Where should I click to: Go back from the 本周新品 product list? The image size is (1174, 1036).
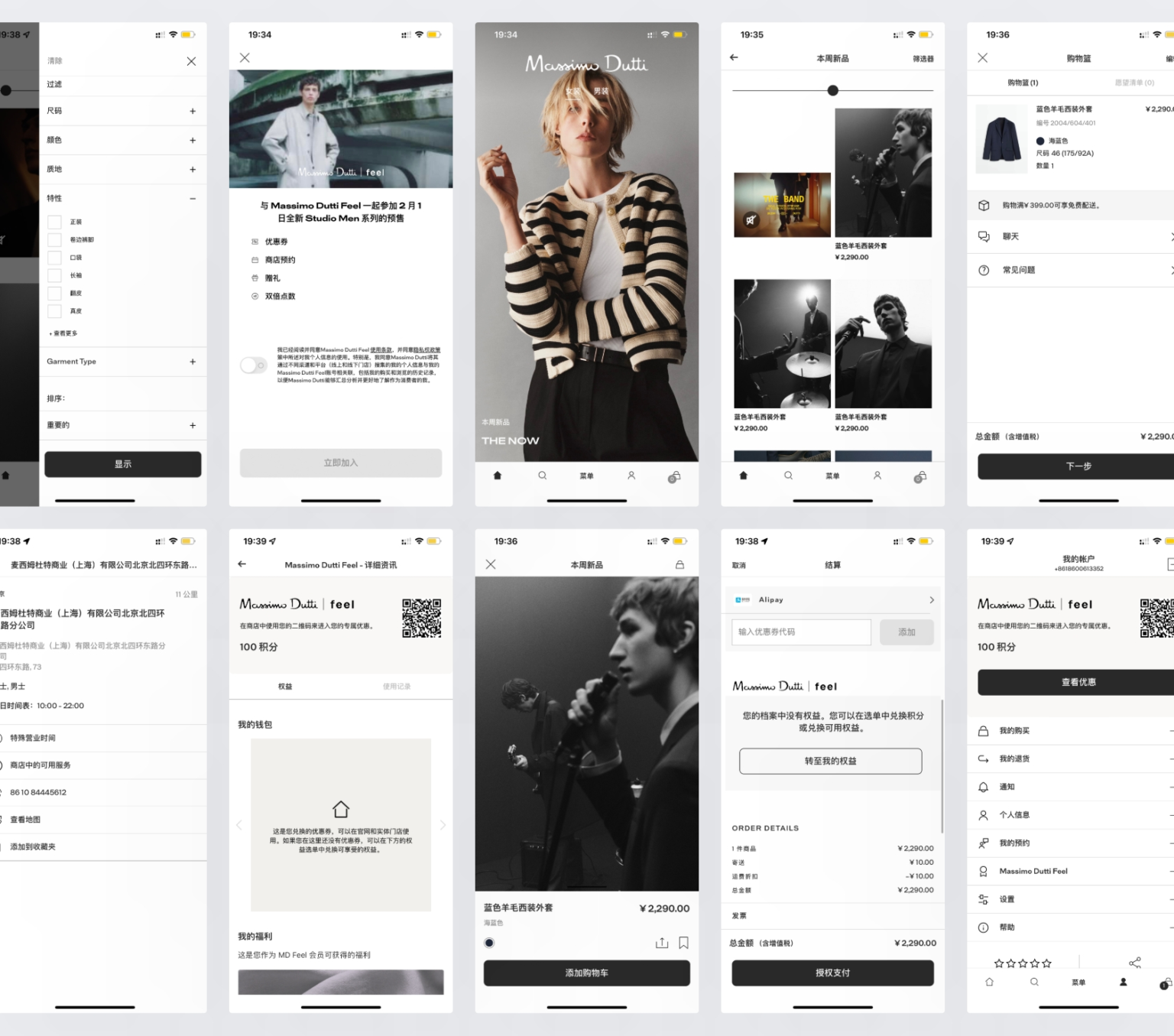(x=734, y=57)
